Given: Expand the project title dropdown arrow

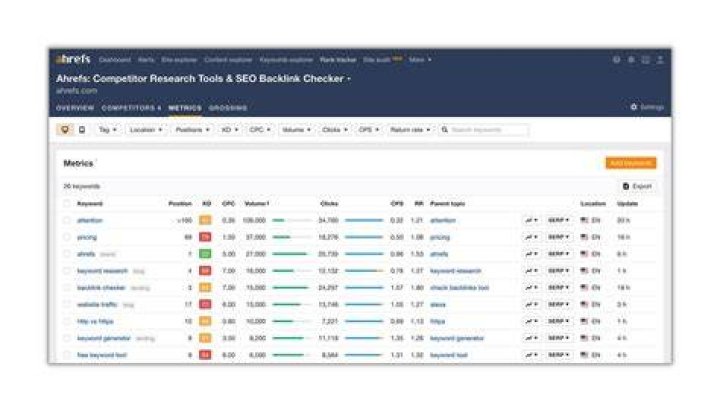Looking at the screenshot, I should 349,79.
